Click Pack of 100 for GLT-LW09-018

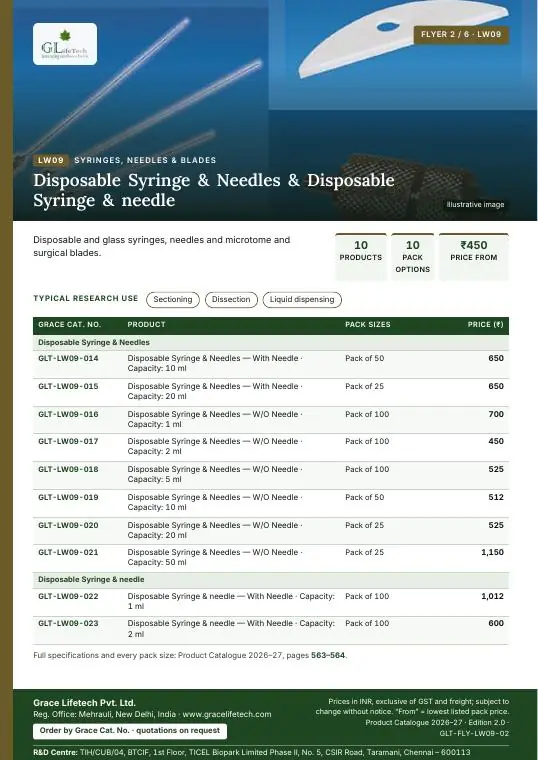[367, 470]
